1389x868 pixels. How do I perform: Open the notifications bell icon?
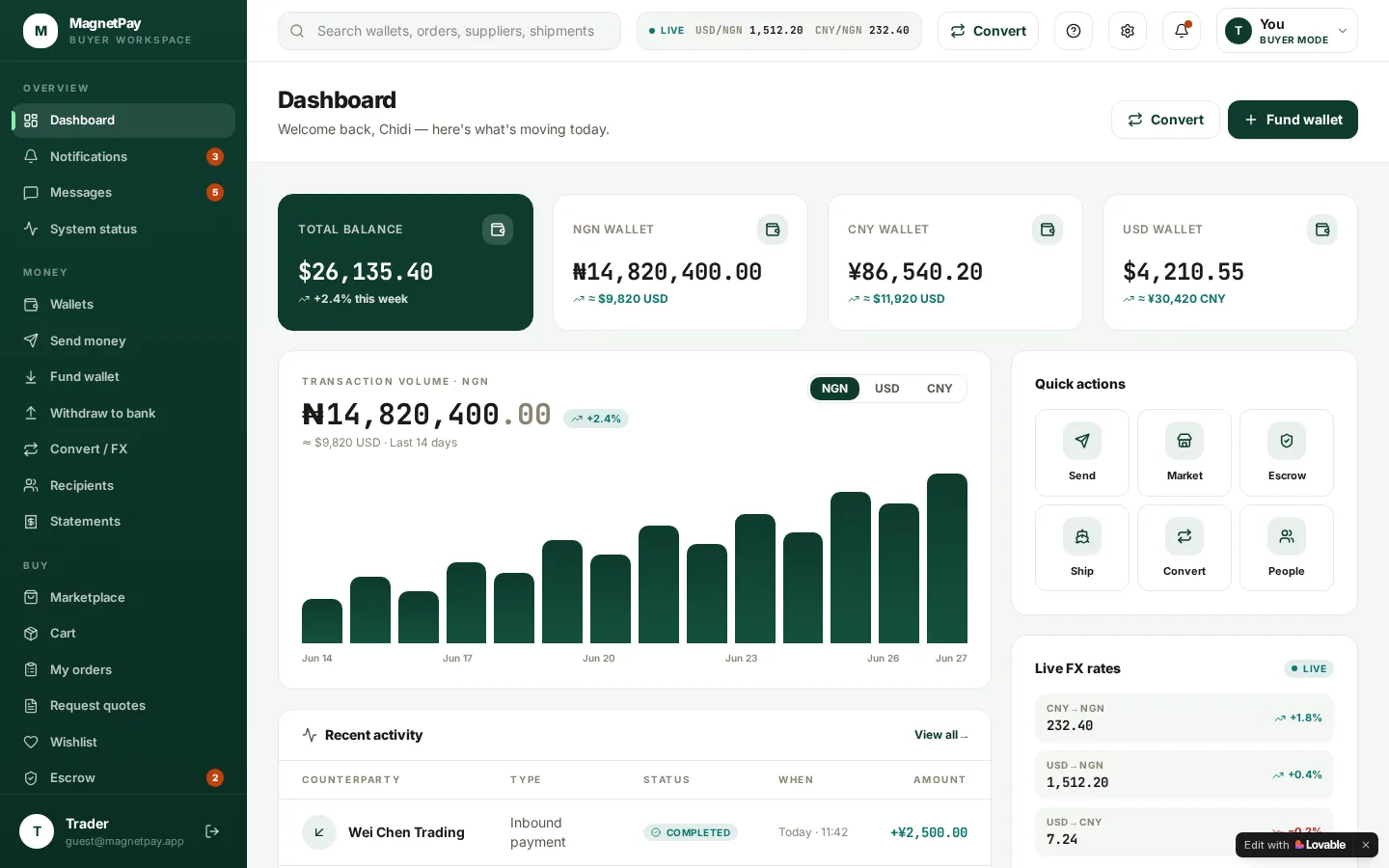(1182, 31)
